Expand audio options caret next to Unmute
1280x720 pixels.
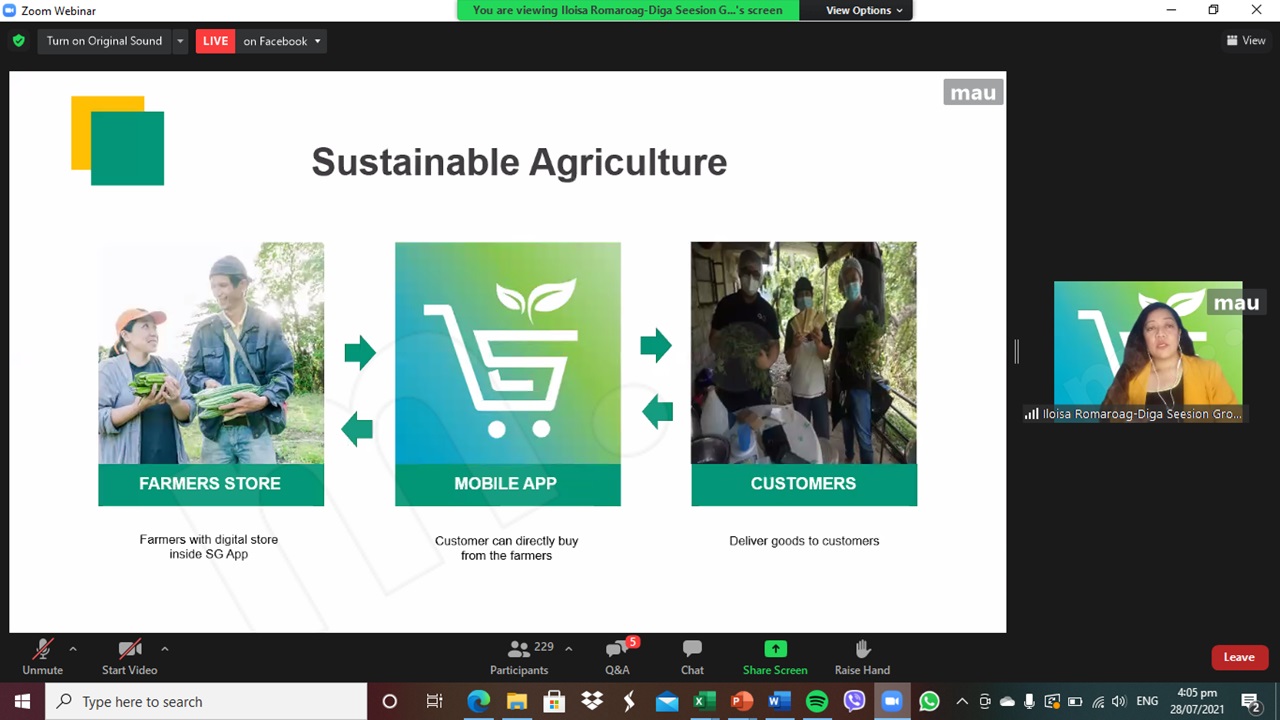point(72,648)
